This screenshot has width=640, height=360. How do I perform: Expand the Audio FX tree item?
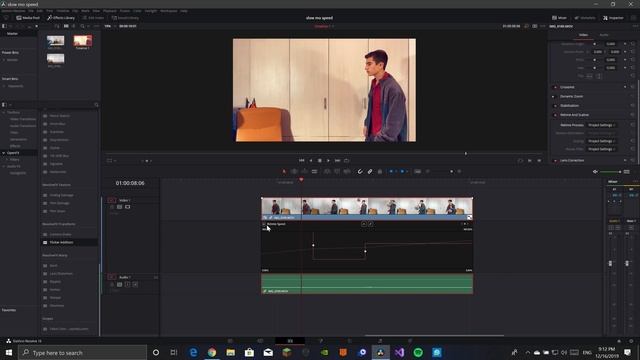click(4, 167)
